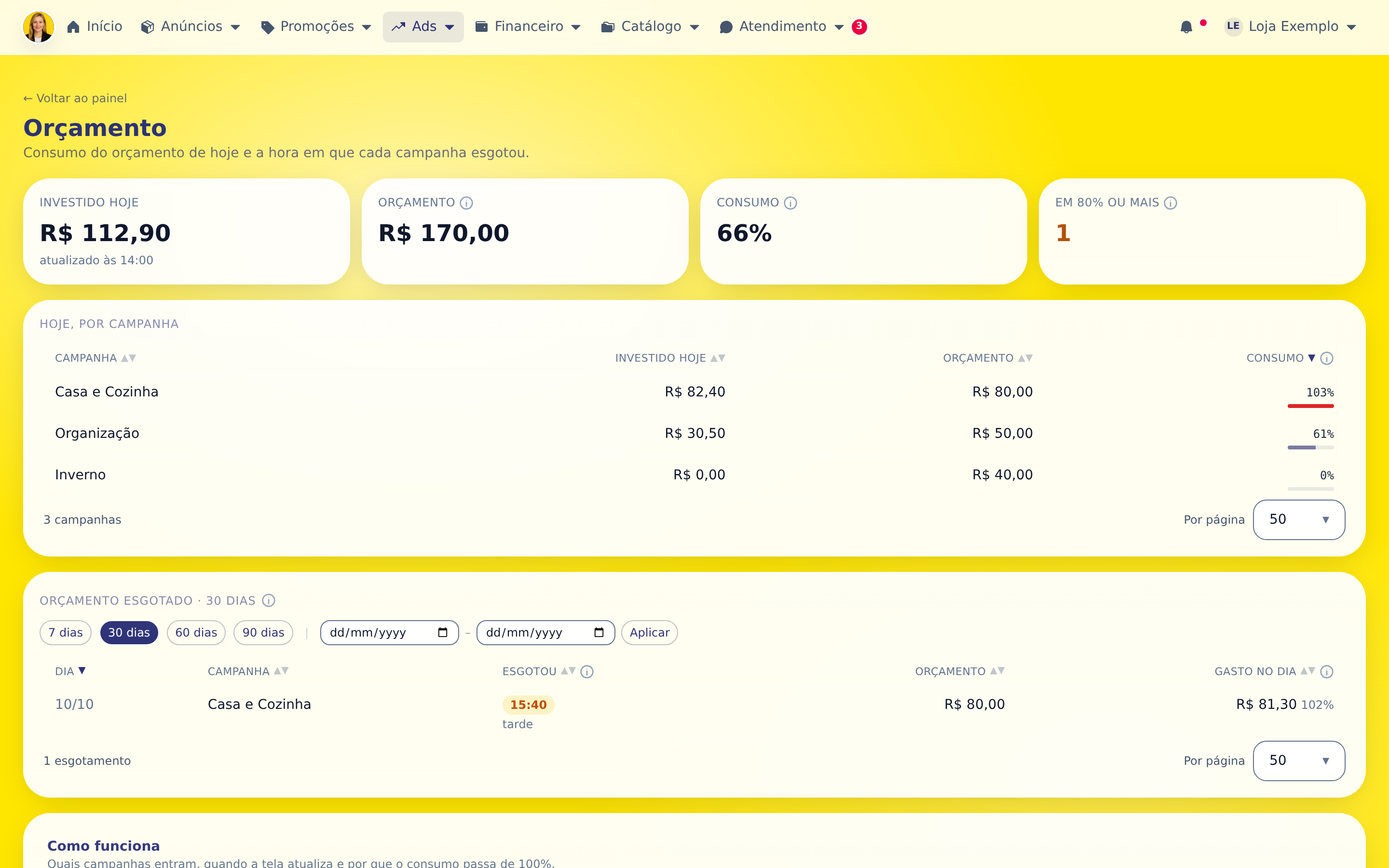Sort by Consumo column descending arrow
This screenshot has width=1389, height=868.
click(x=1311, y=358)
